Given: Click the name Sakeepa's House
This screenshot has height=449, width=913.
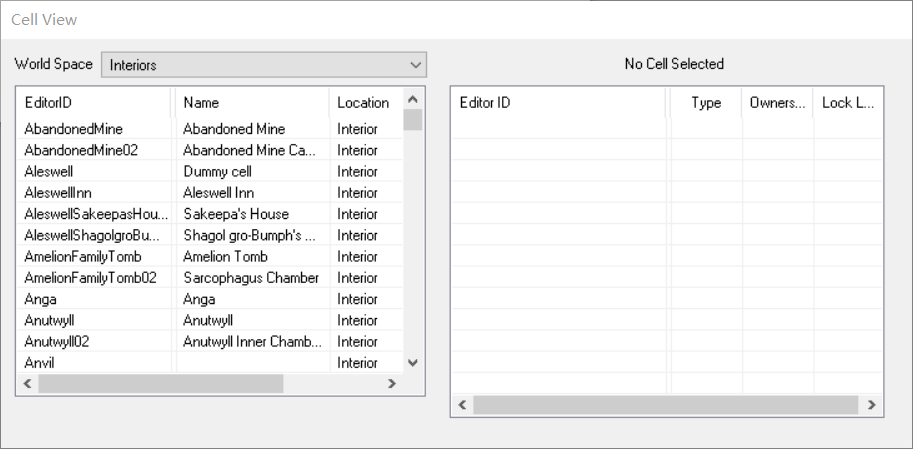Looking at the screenshot, I should (x=236, y=214).
